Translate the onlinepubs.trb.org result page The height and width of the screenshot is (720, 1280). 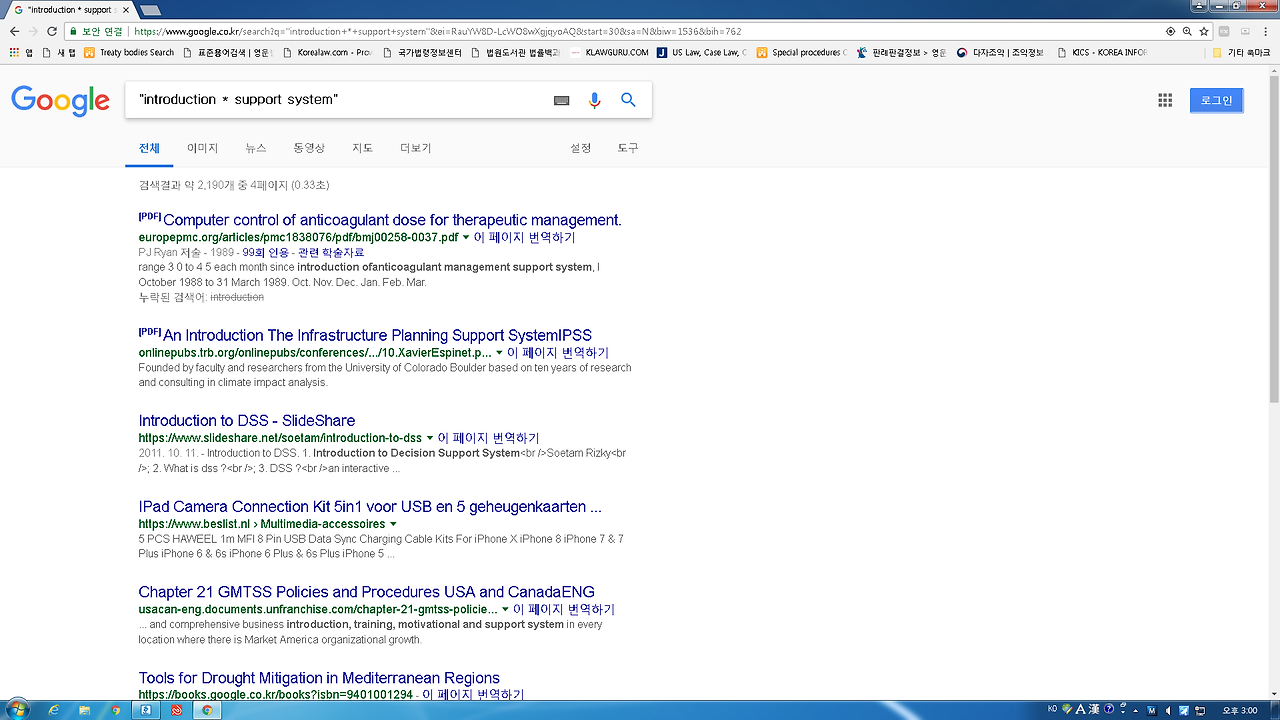click(x=558, y=353)
